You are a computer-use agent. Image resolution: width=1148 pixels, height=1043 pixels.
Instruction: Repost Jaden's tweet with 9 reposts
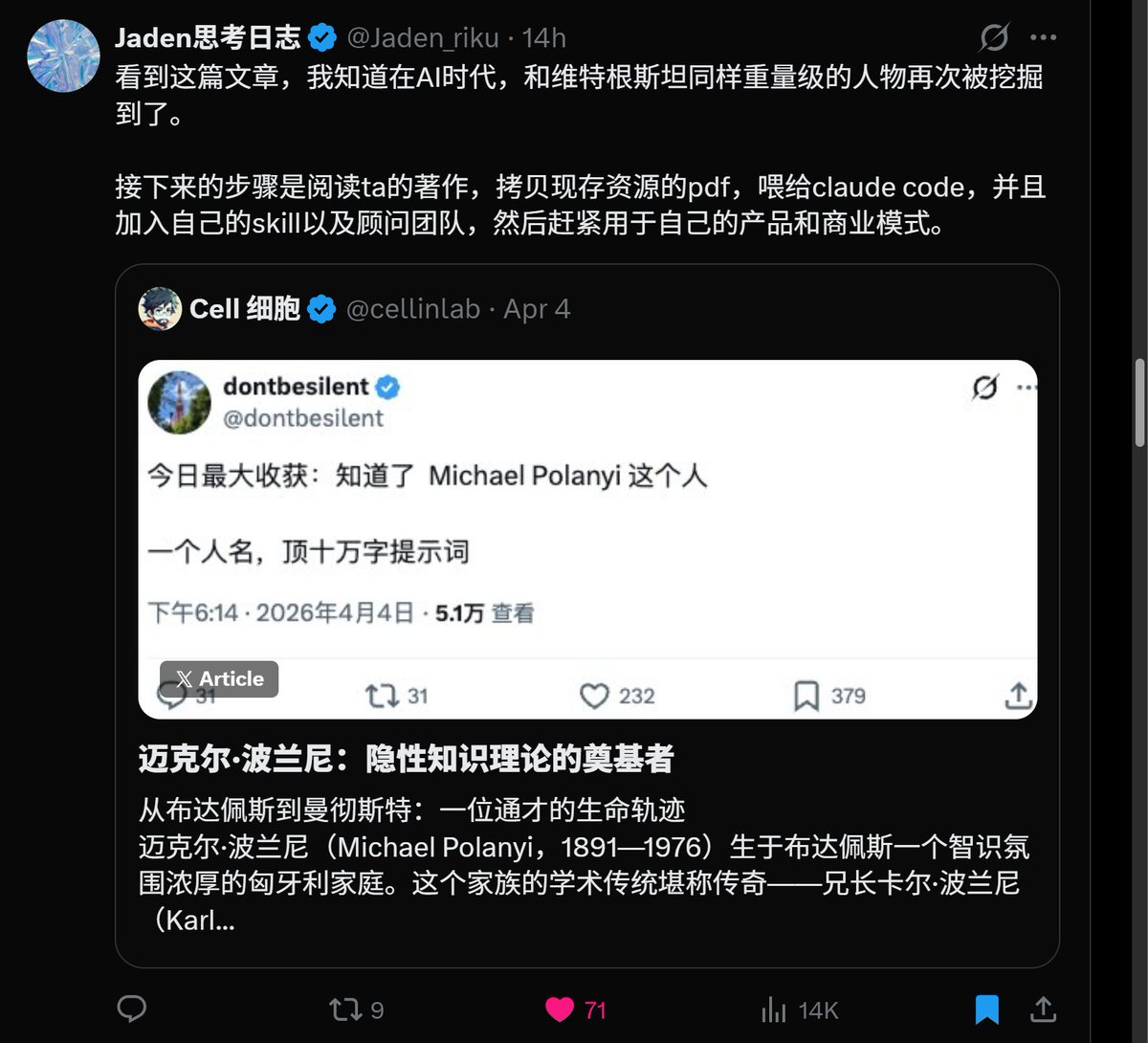356,1010
